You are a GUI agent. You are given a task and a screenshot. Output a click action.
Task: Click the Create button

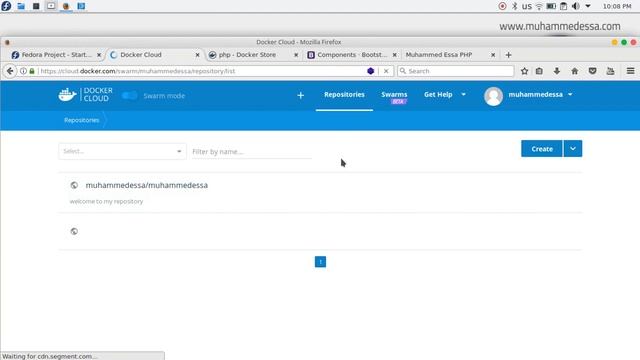click(542, 149)
